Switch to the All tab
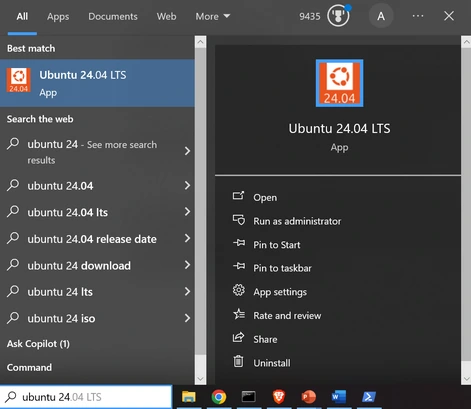The width and height of the screenshot is (471, 409). 22,16
